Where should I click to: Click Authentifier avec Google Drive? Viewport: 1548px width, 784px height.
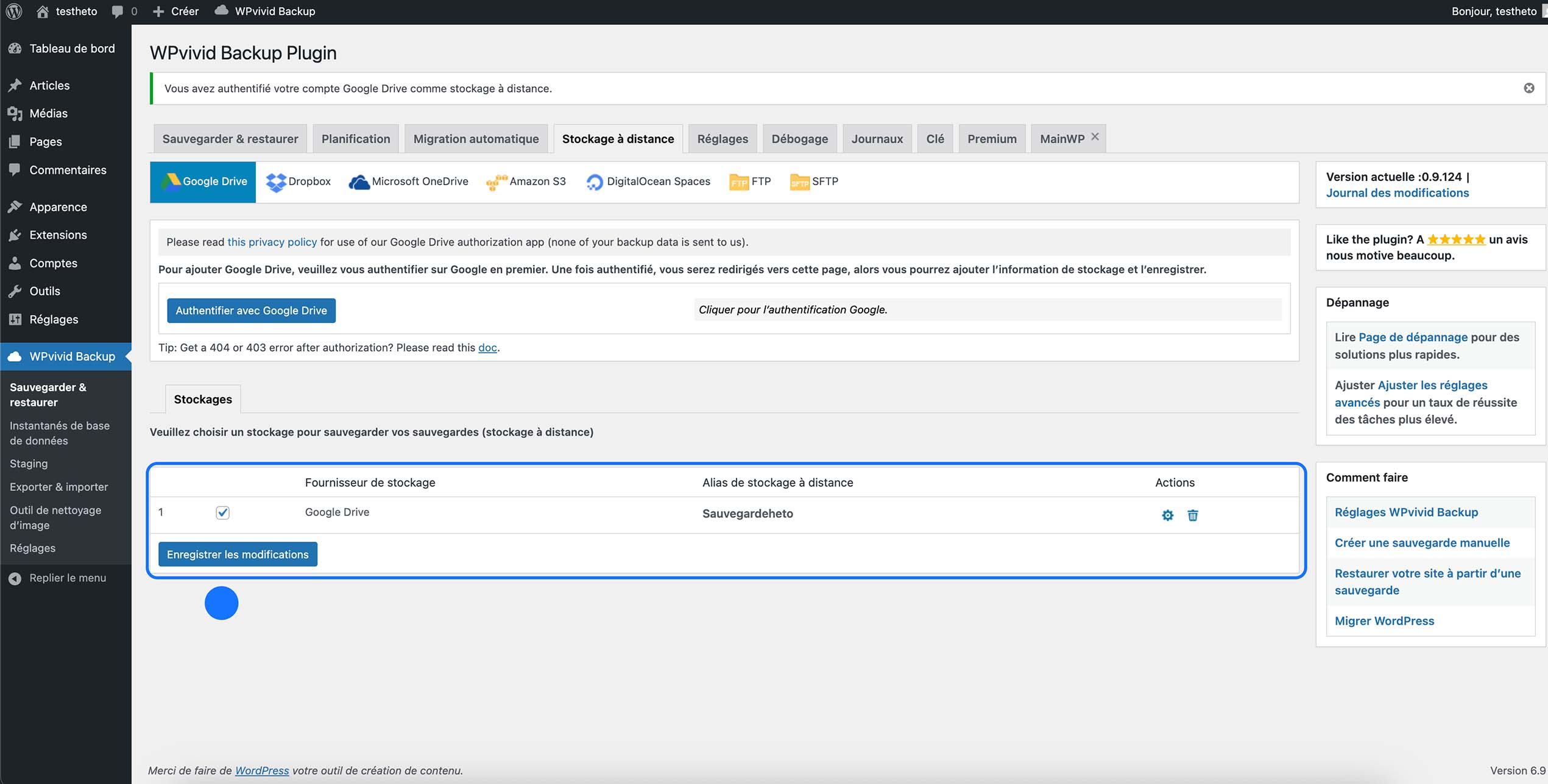tap(251, 310)
